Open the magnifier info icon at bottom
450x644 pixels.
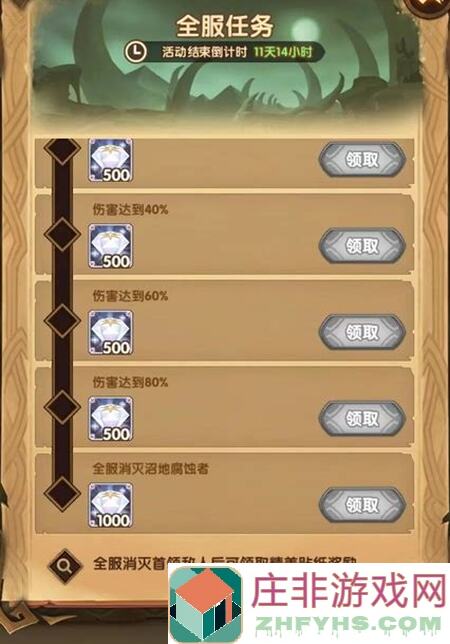pos(65,566)
